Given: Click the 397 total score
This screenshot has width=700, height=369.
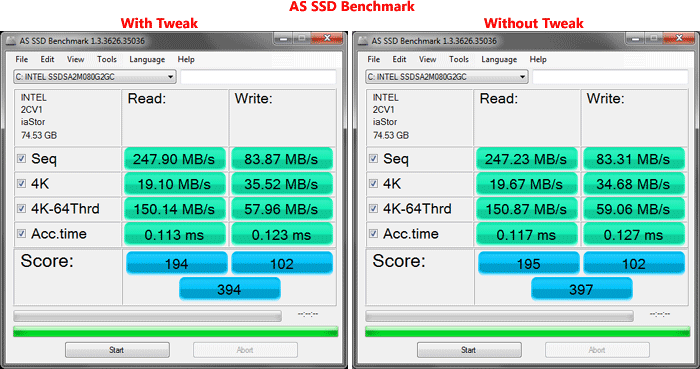Looking at the screenshot, I should (582, 289).
